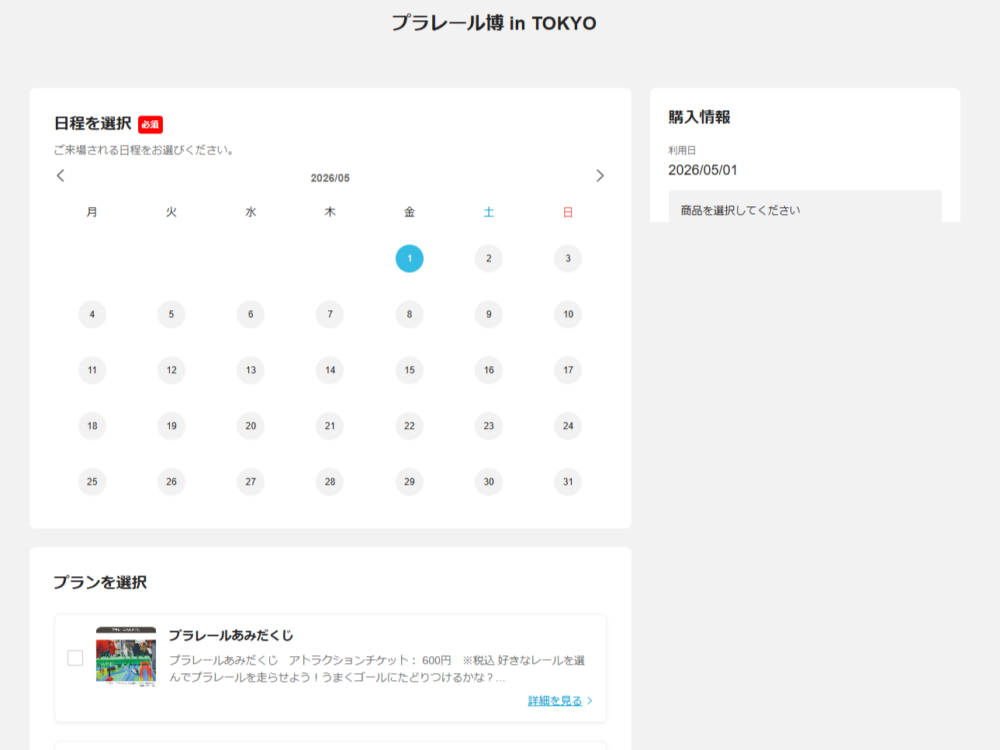The width and height of the screenshot is (1000, 750).
Task: Click the プラレール博 in TOKYO heading
Action: (494, 23)
